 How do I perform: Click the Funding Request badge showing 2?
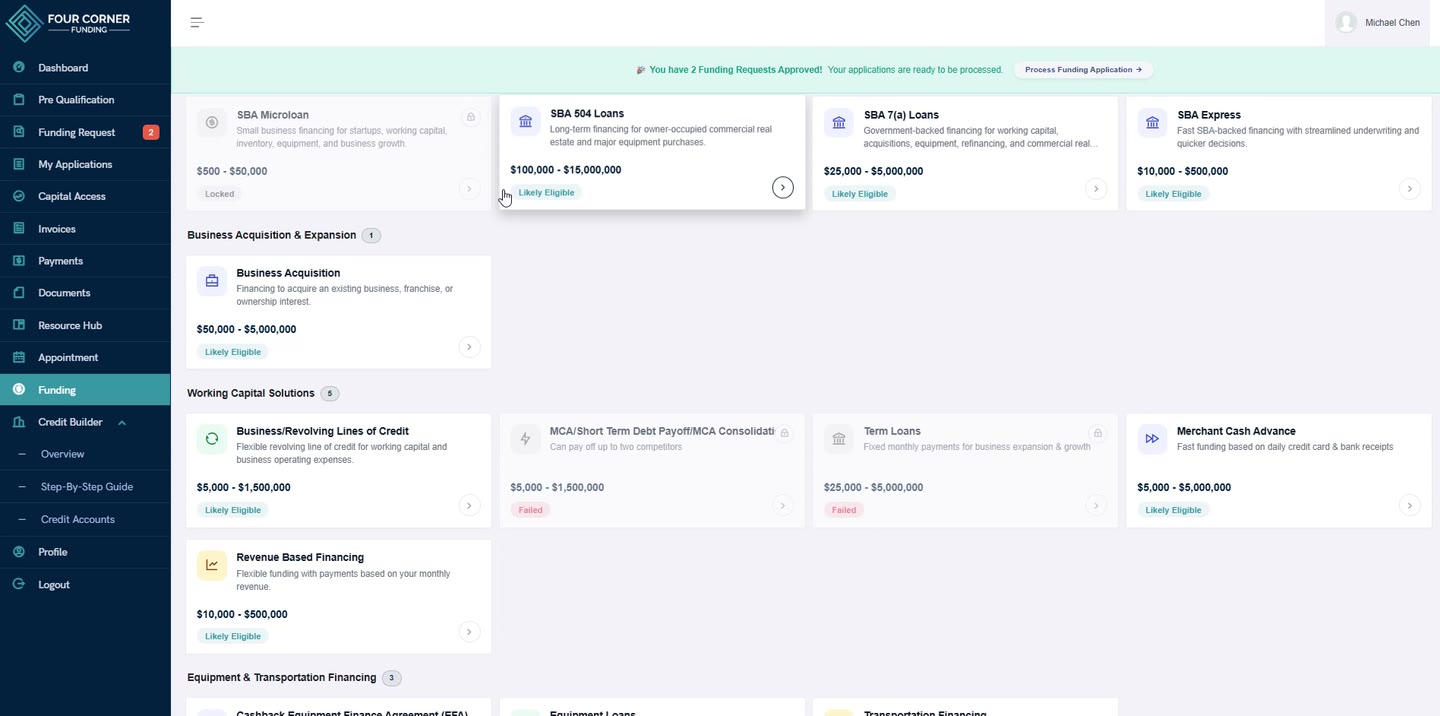click(151, 132)
